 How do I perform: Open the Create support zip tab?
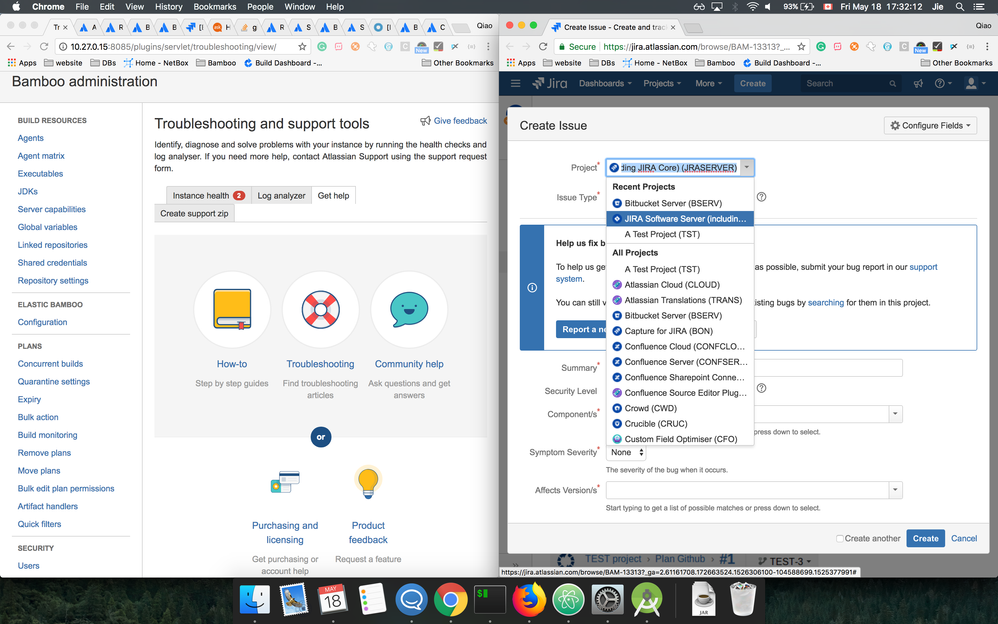[x=194, y=213]
